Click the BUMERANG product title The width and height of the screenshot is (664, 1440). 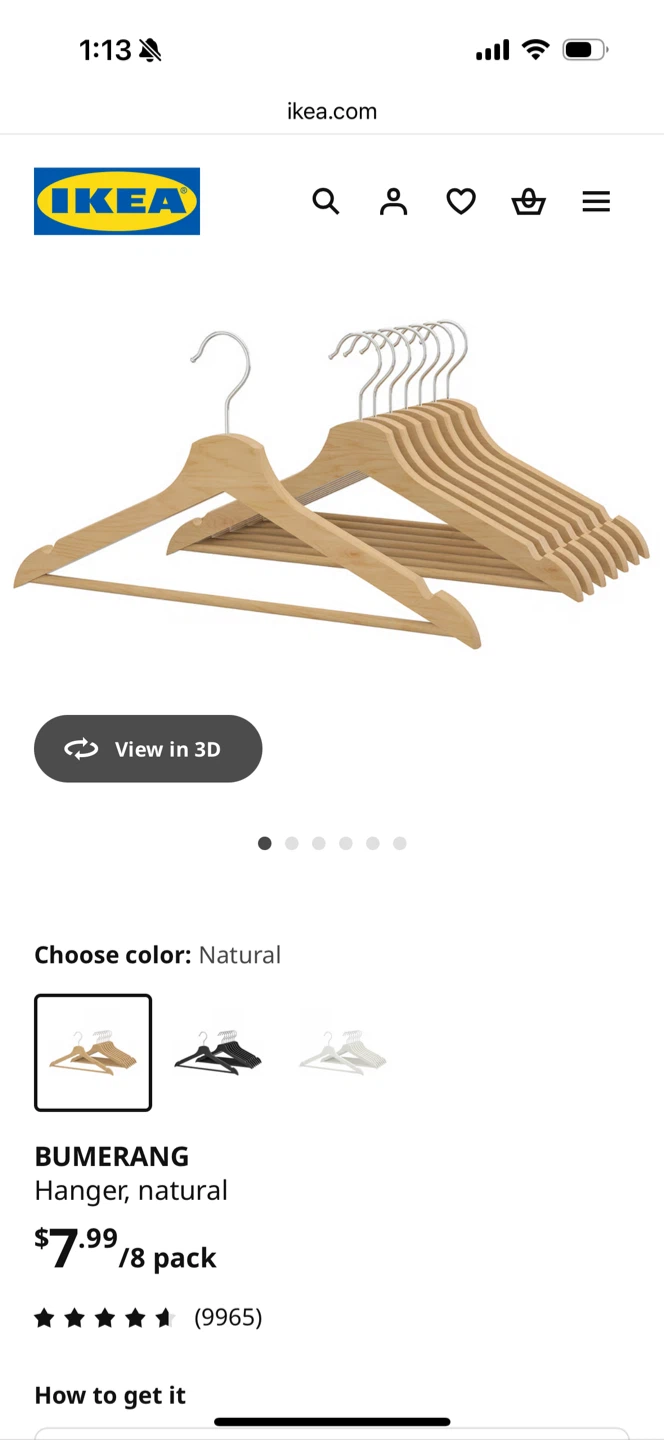click(112, 1156)
